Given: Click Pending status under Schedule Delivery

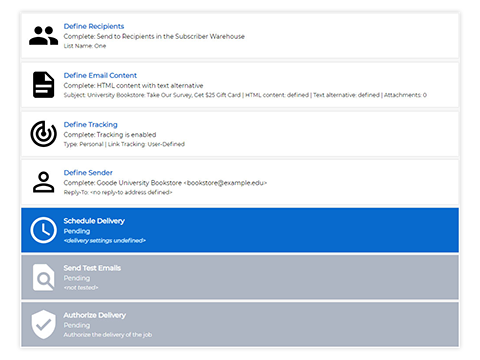Looking at the screenshot, I should [77, 231].
